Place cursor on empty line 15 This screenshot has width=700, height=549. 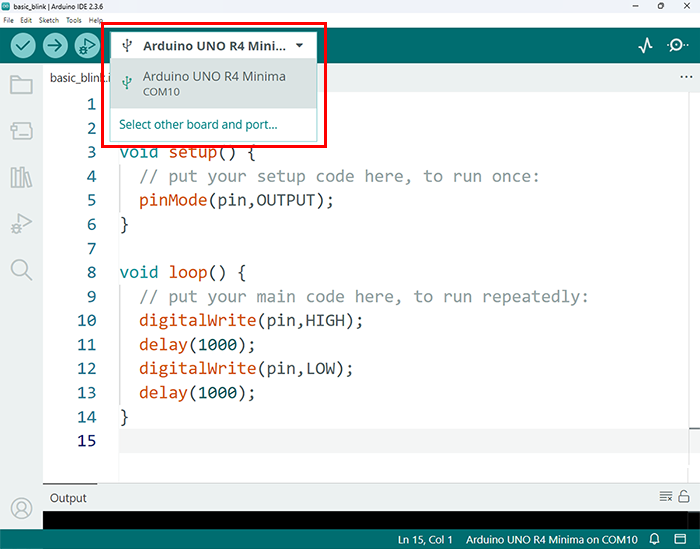[x=403, y=441]
